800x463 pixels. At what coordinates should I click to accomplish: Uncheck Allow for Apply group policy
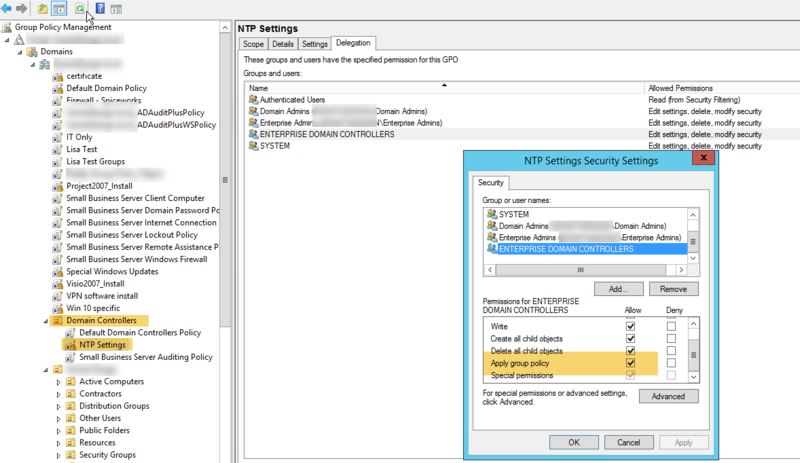[x=630, y=363]
